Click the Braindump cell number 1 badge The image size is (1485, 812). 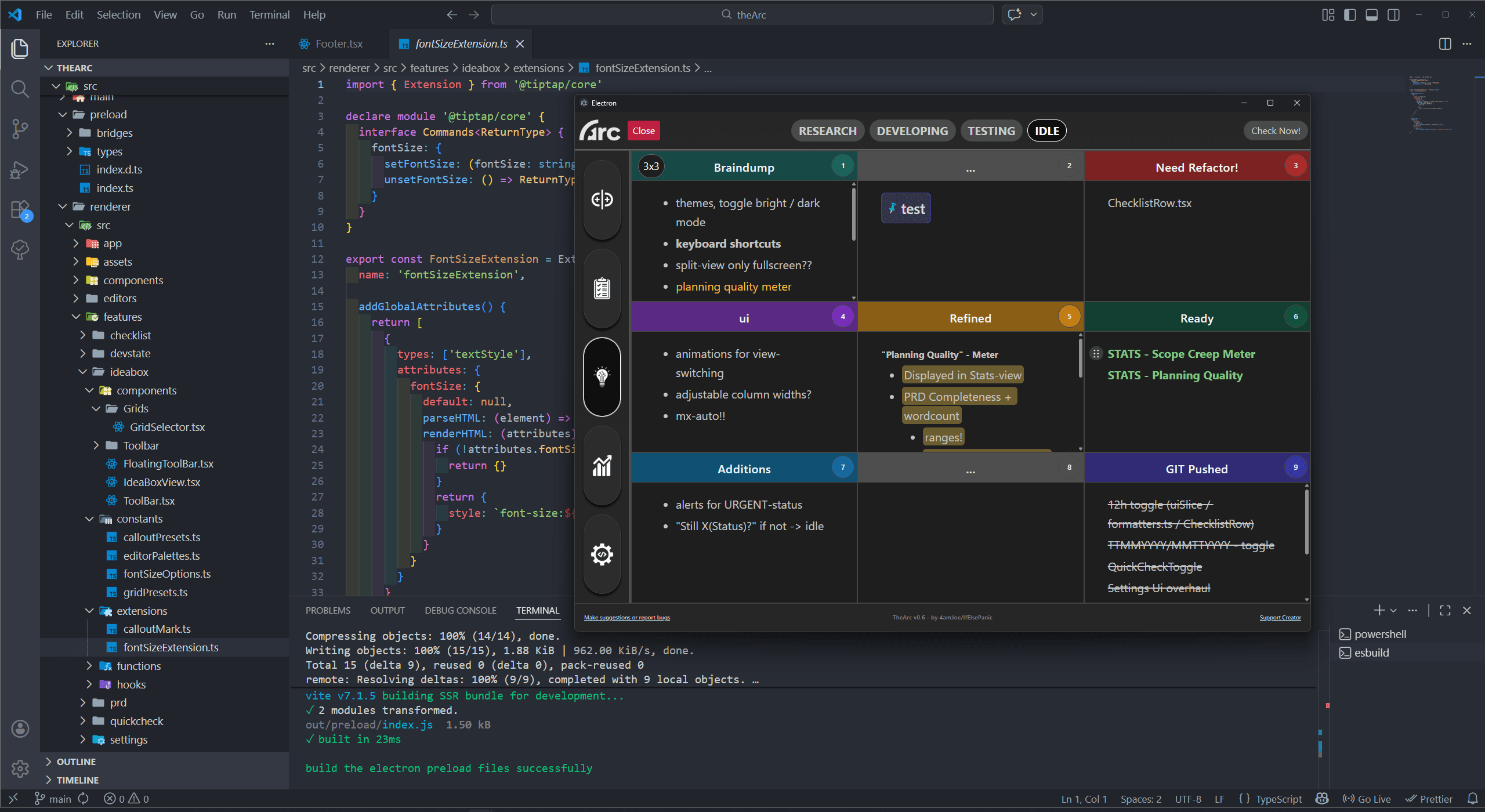click(842, 166)
